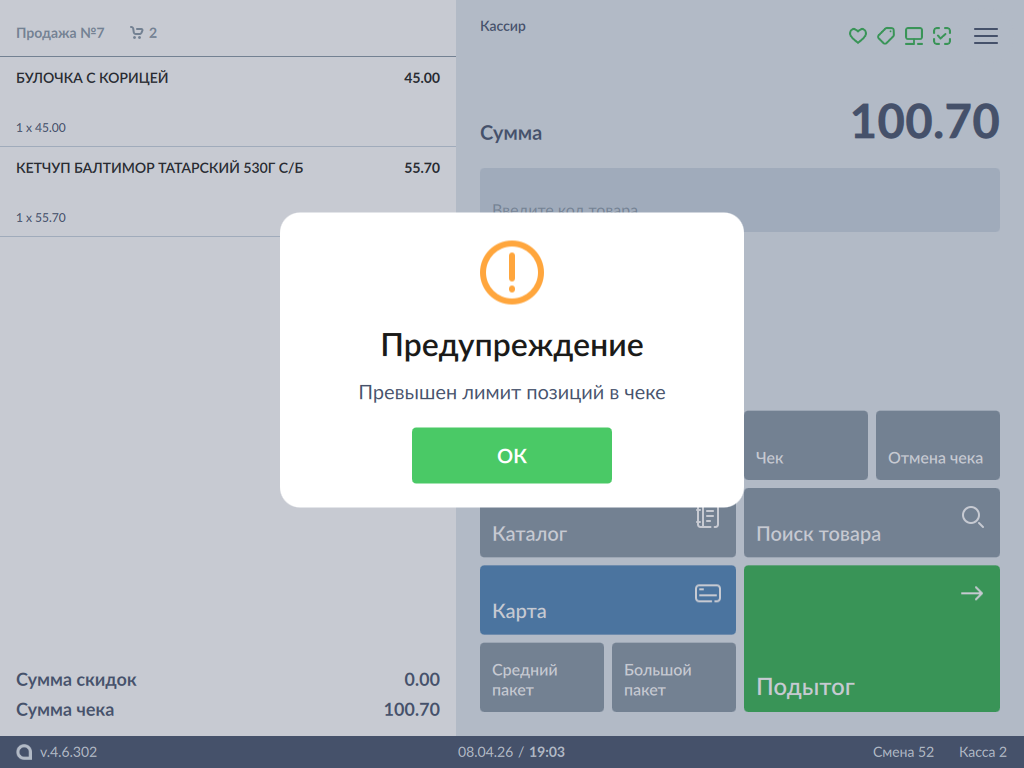Click the cart icon next to Продажа №7
This screenshot has width=1024, height=768.
tap(136, 33)
